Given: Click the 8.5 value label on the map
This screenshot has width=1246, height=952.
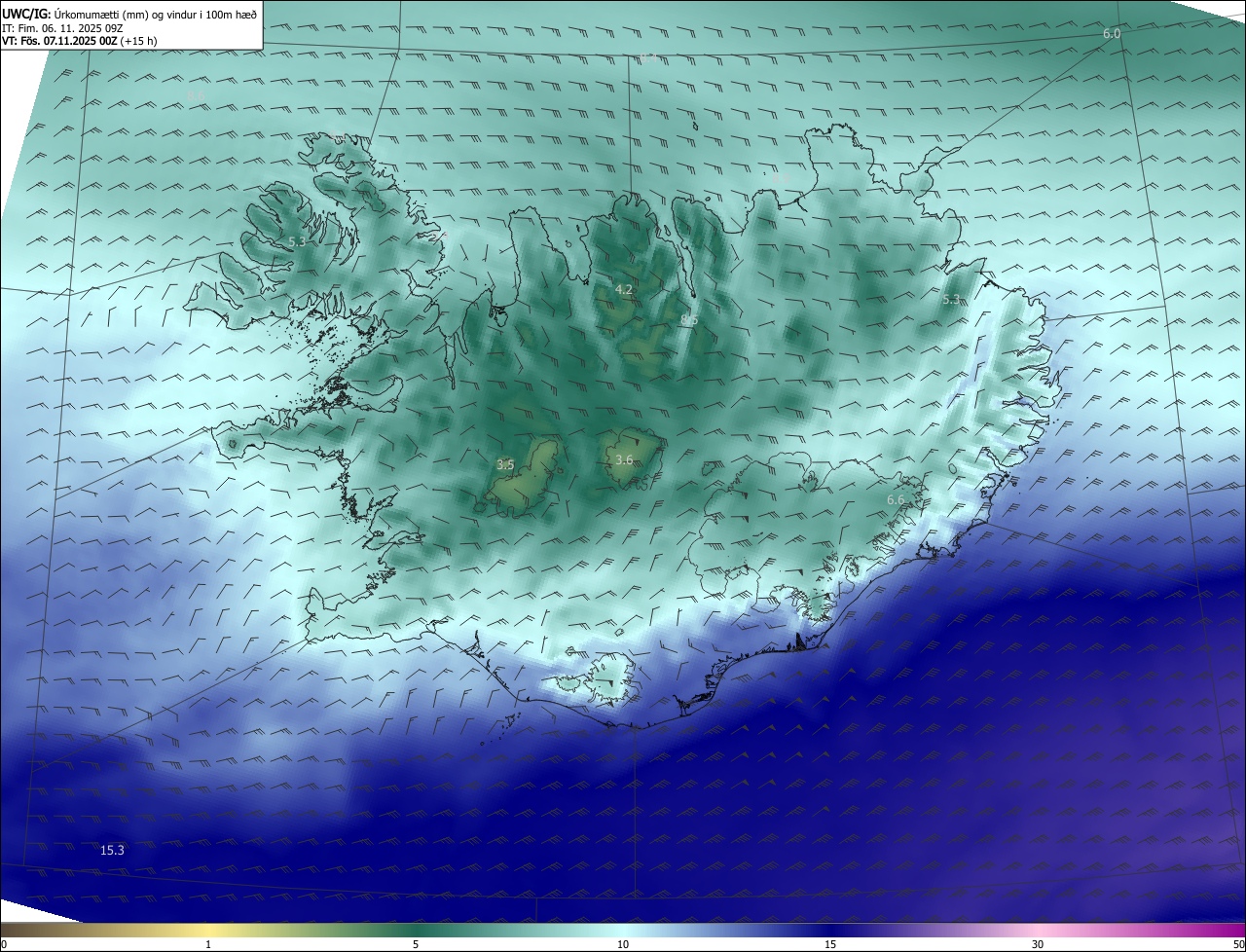Looking at the screenshot, I should tap(689, 320).
